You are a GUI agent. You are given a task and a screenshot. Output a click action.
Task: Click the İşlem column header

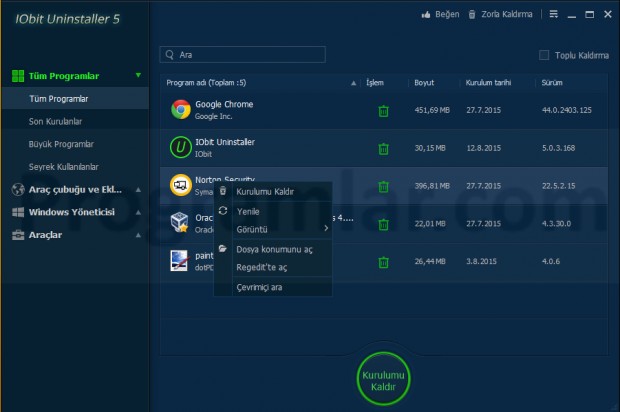[375, 83]
